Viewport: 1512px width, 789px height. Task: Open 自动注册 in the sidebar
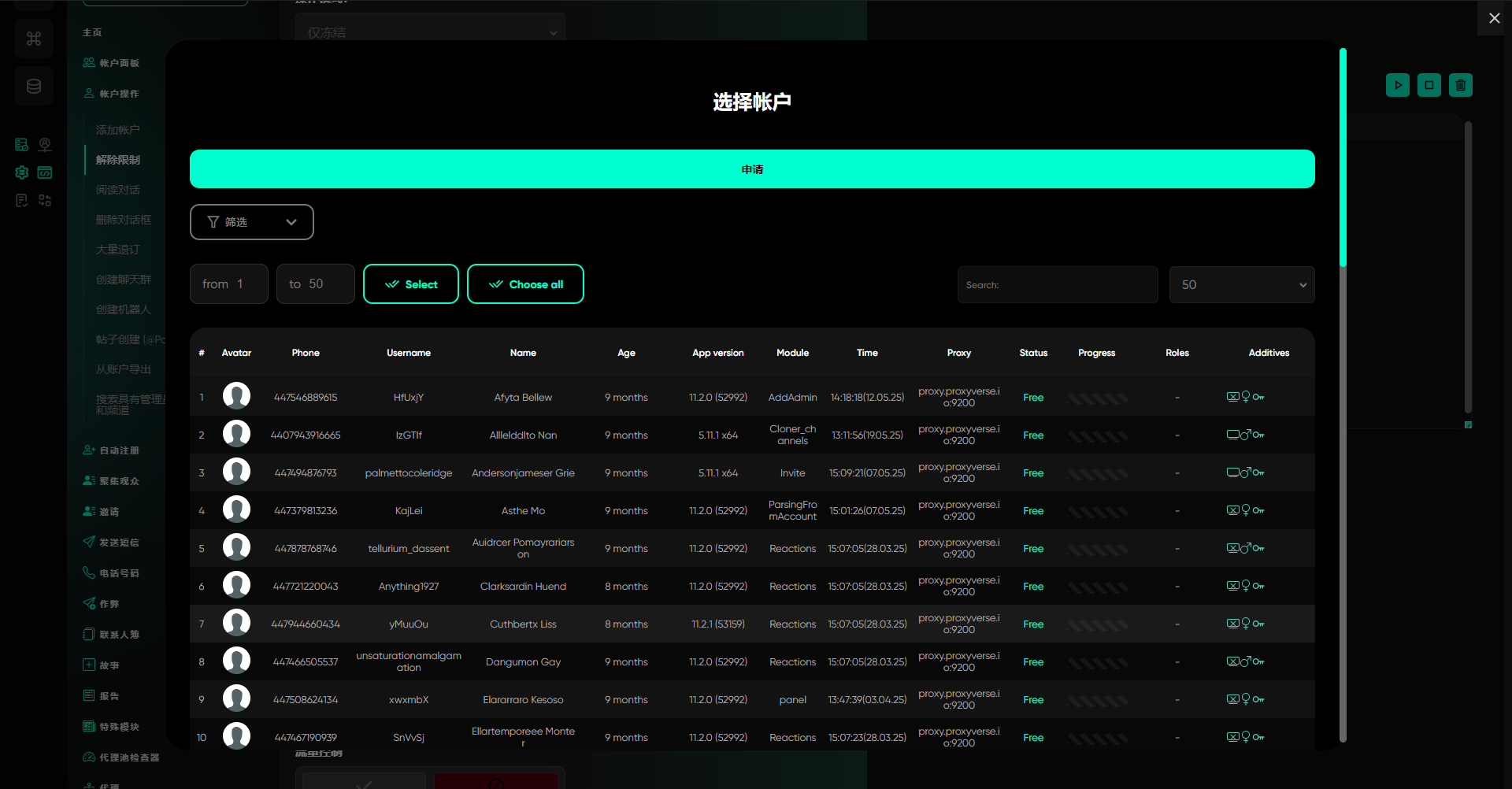coord(119,450)
